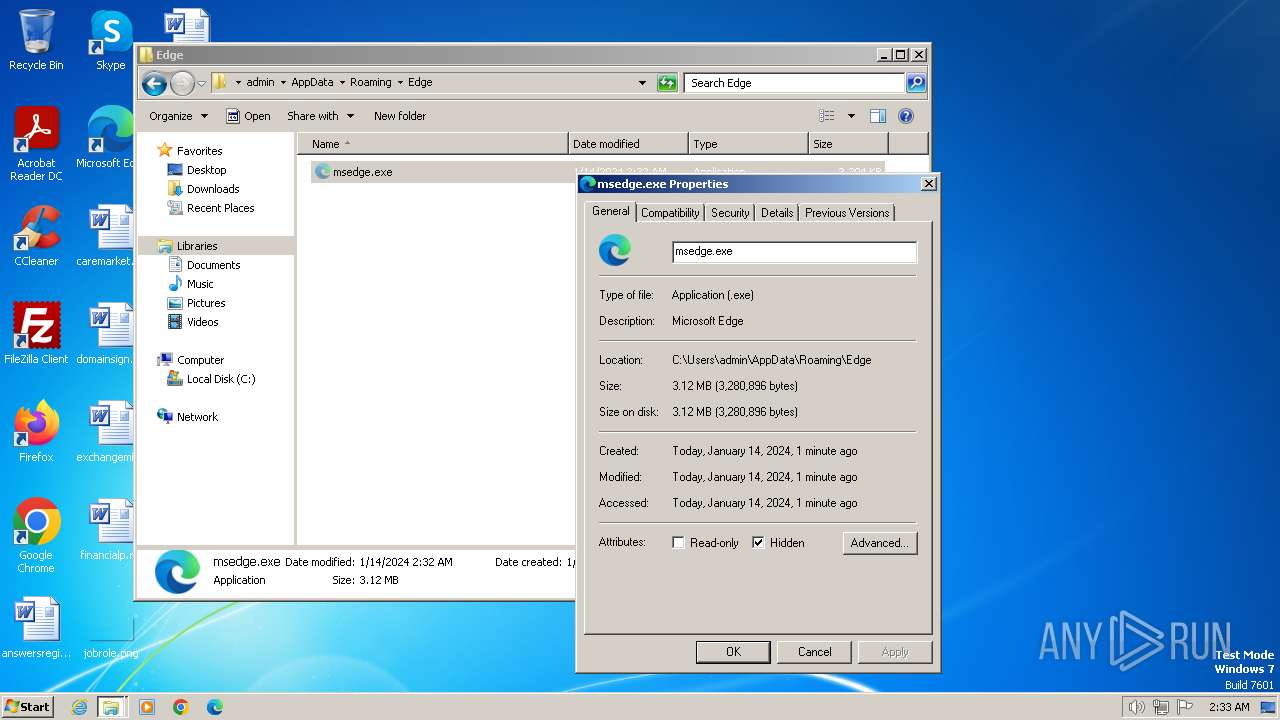Go forward in Explorer navigation

click(182, 83)
